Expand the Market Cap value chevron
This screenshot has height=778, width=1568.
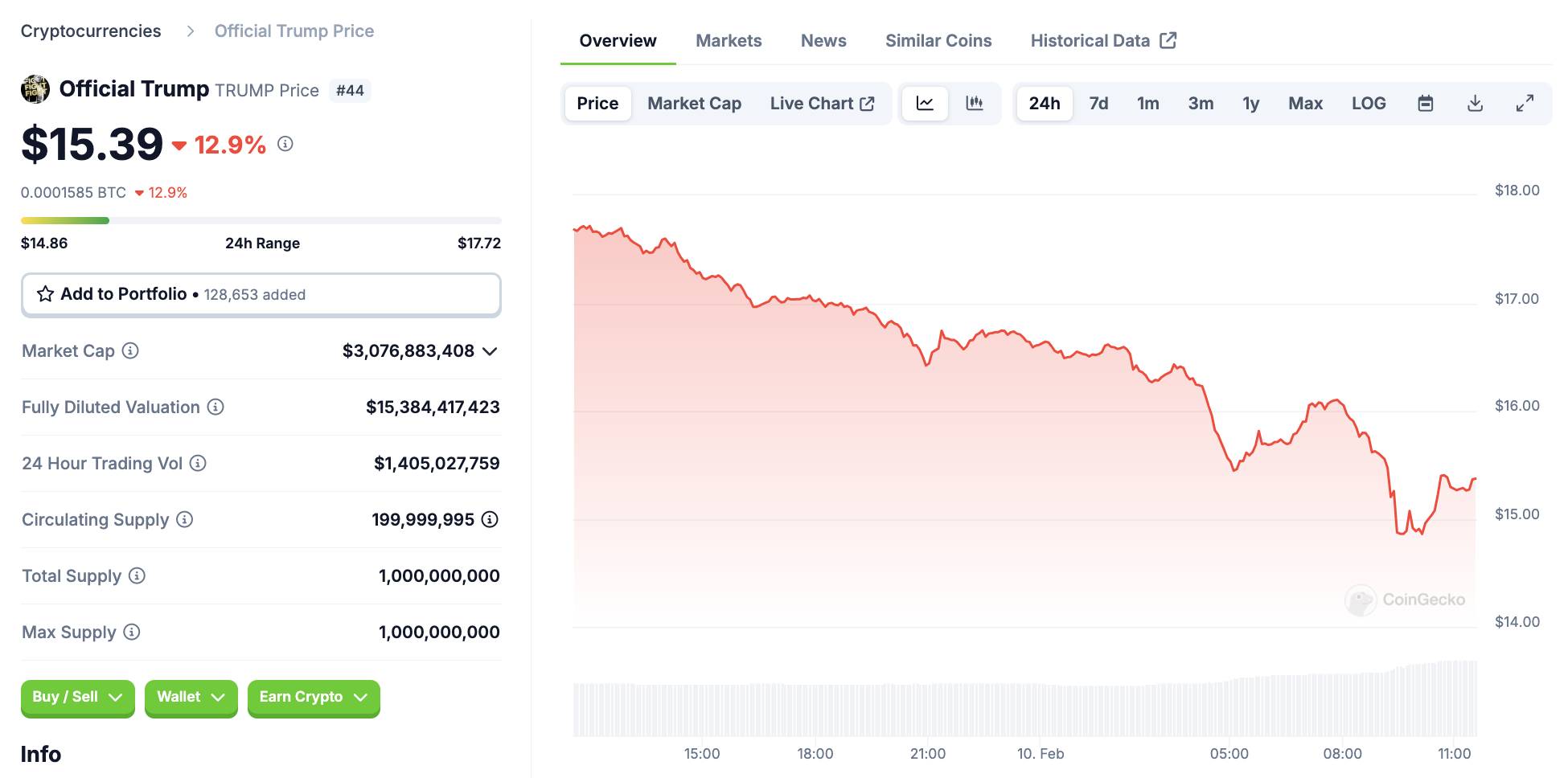[490, 351]
